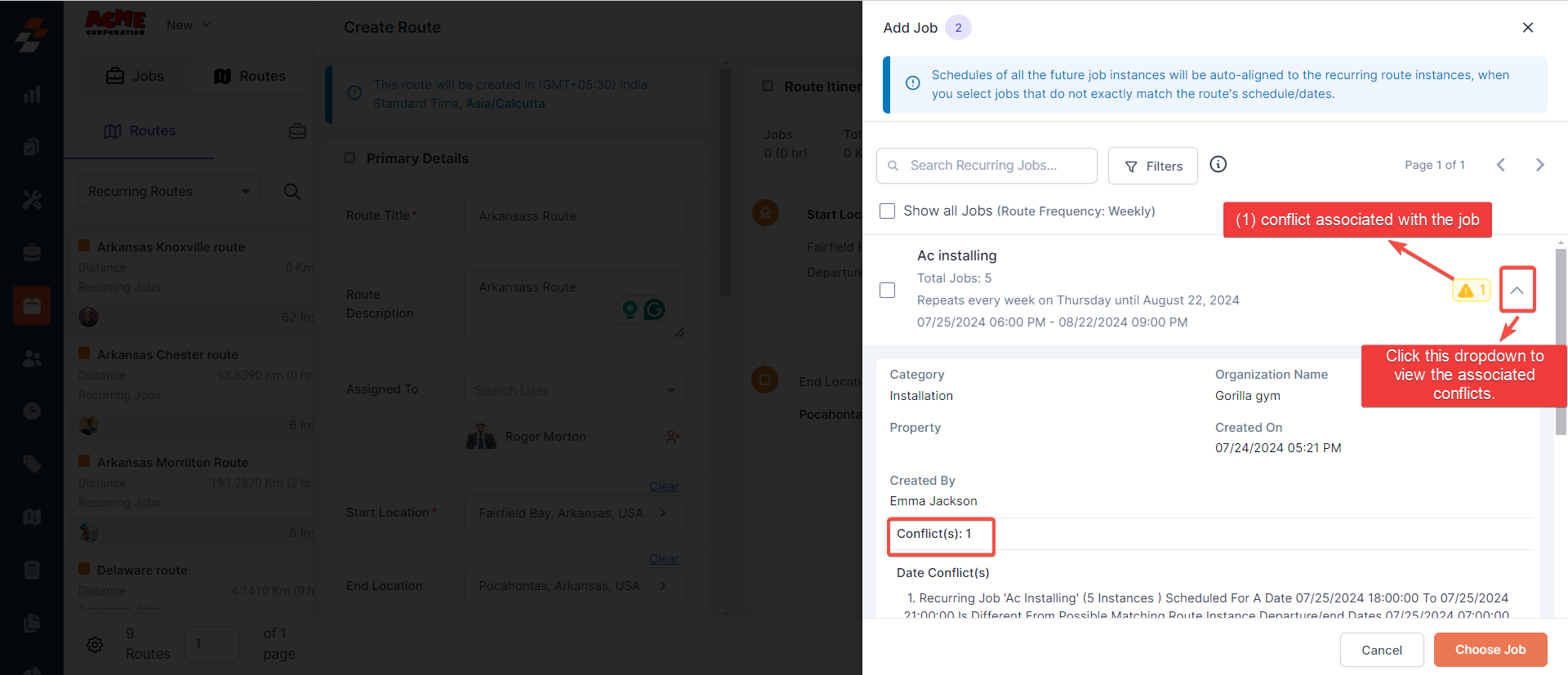Viewport: 1568px width, 675px height.
Task: Select the Routes sub-tab with map icon
Action: click(x=140, y=131)
